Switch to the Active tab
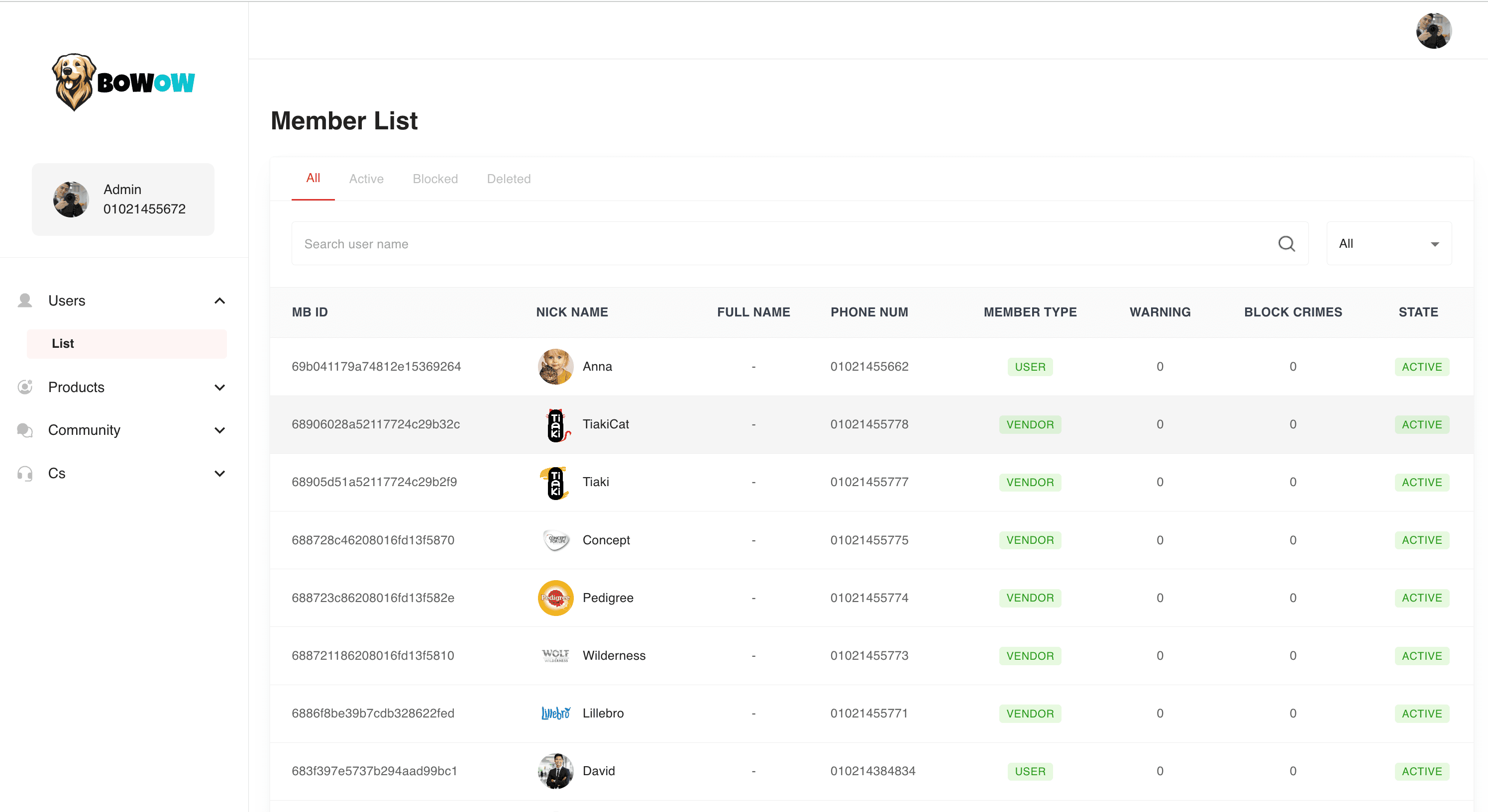The image size is (1488, 812). (366, 179)
